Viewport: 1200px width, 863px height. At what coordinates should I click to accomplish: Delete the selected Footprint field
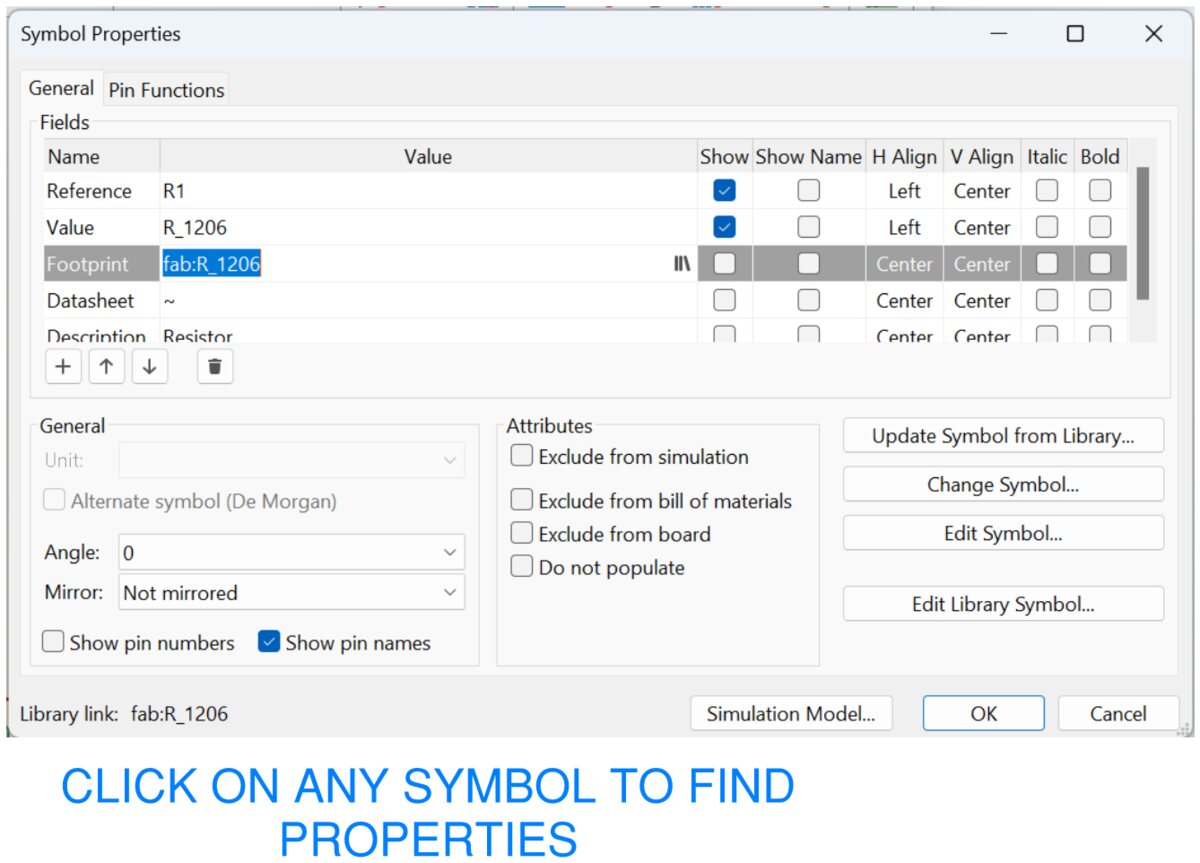click(214, 366)
